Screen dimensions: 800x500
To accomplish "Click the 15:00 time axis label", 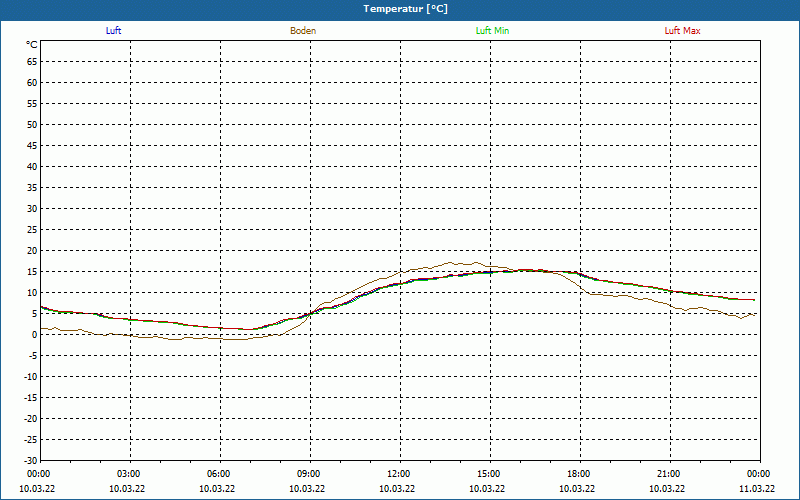I will pos(489,474).
